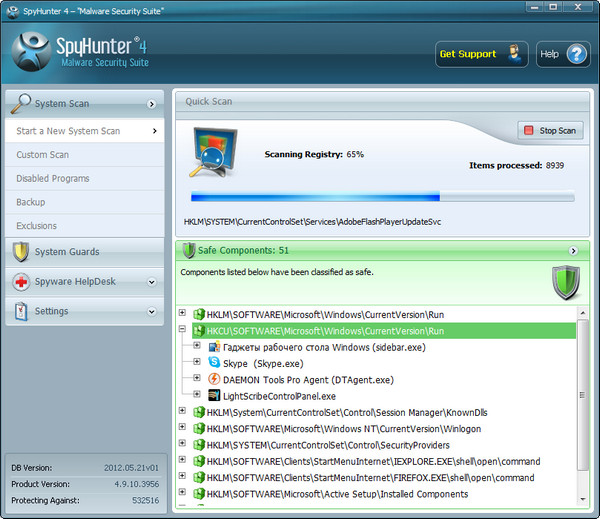600x519 pixels.
Task: Click the Spyware HelpDesk red cross icon
Action: coord(19,282)
